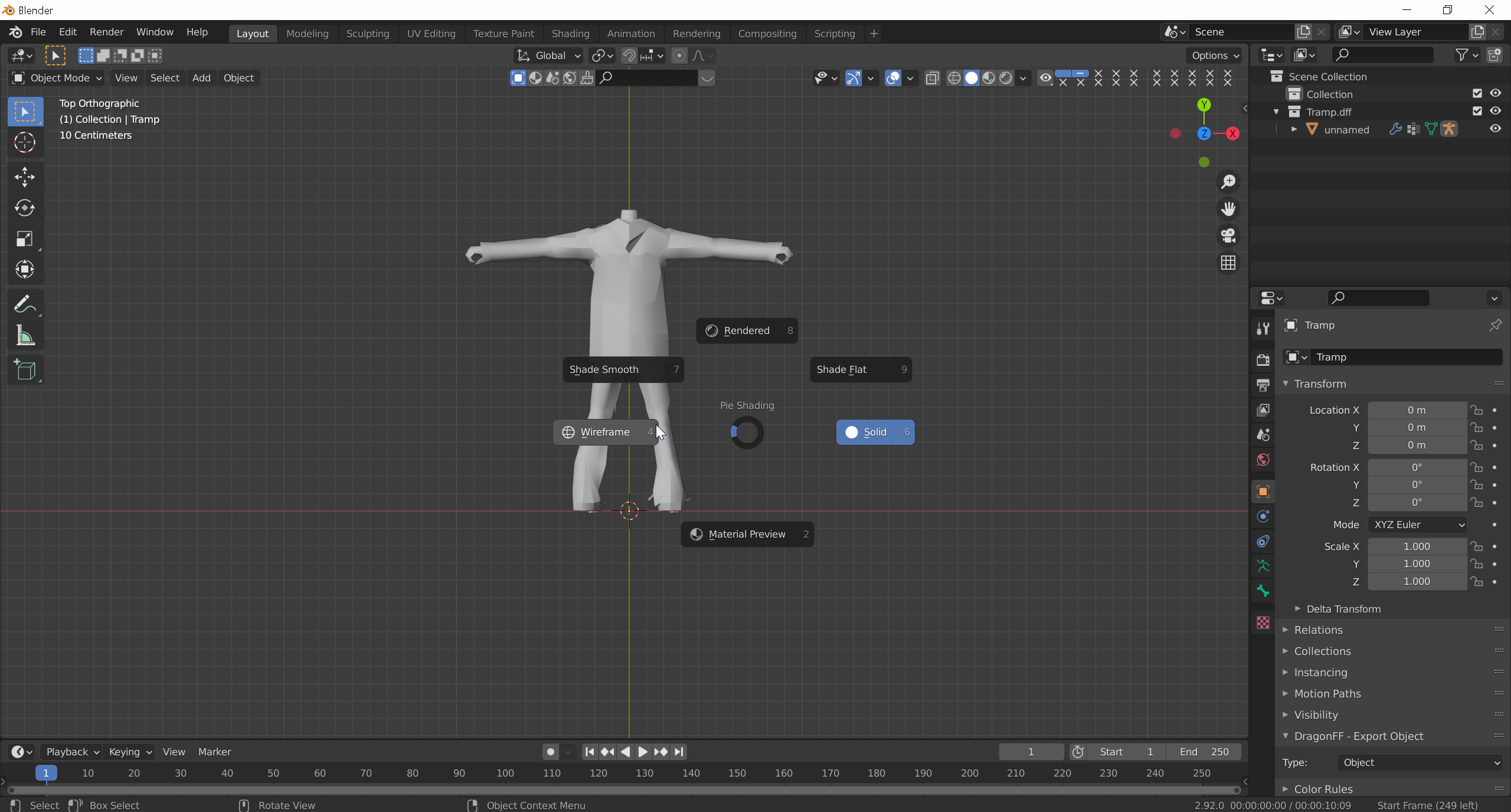This screenshot has width=1511, height=812.
Task: Switch to the Sculpting workspace tab
Action: [367, 34]
